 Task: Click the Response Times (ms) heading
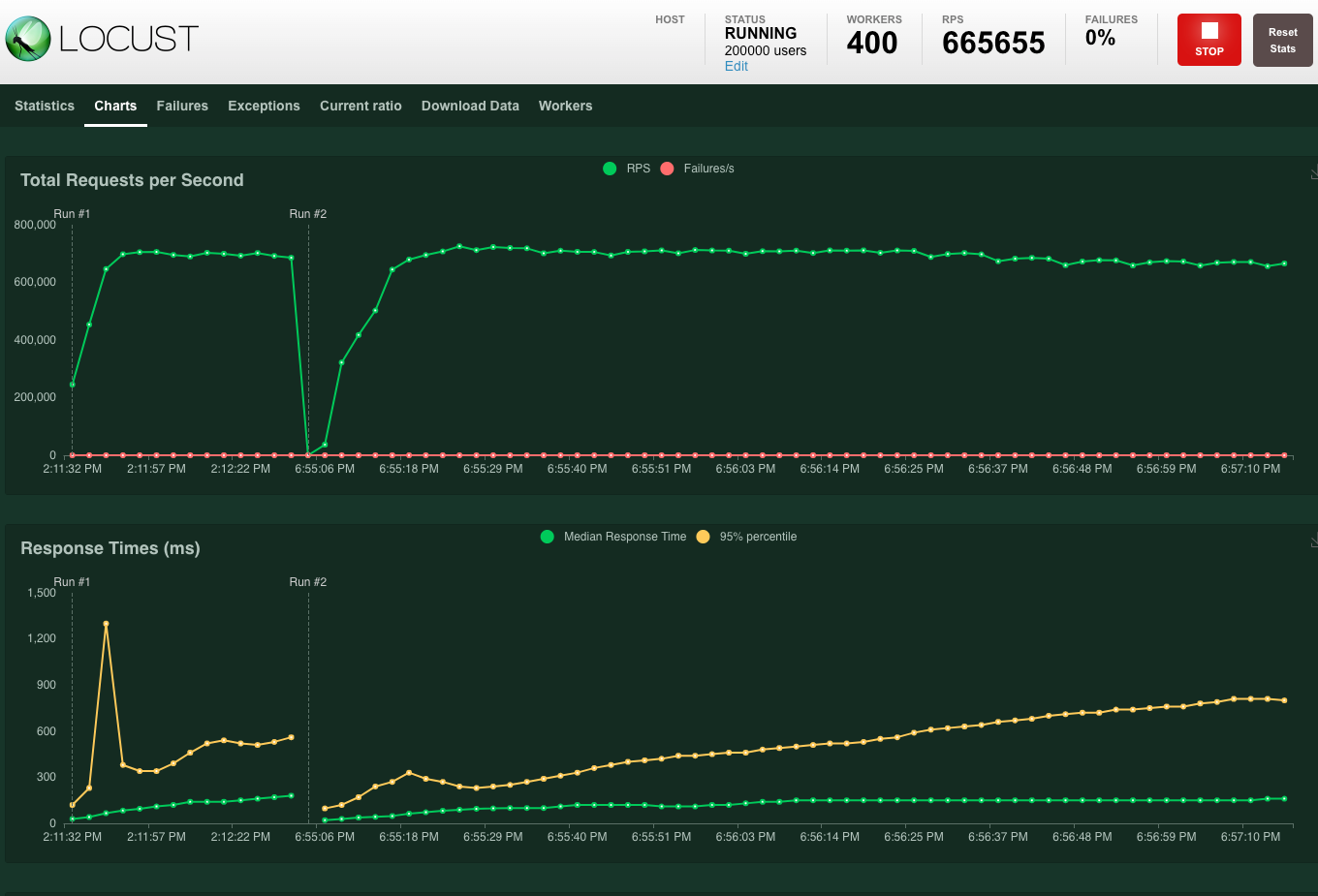[110, 548]
